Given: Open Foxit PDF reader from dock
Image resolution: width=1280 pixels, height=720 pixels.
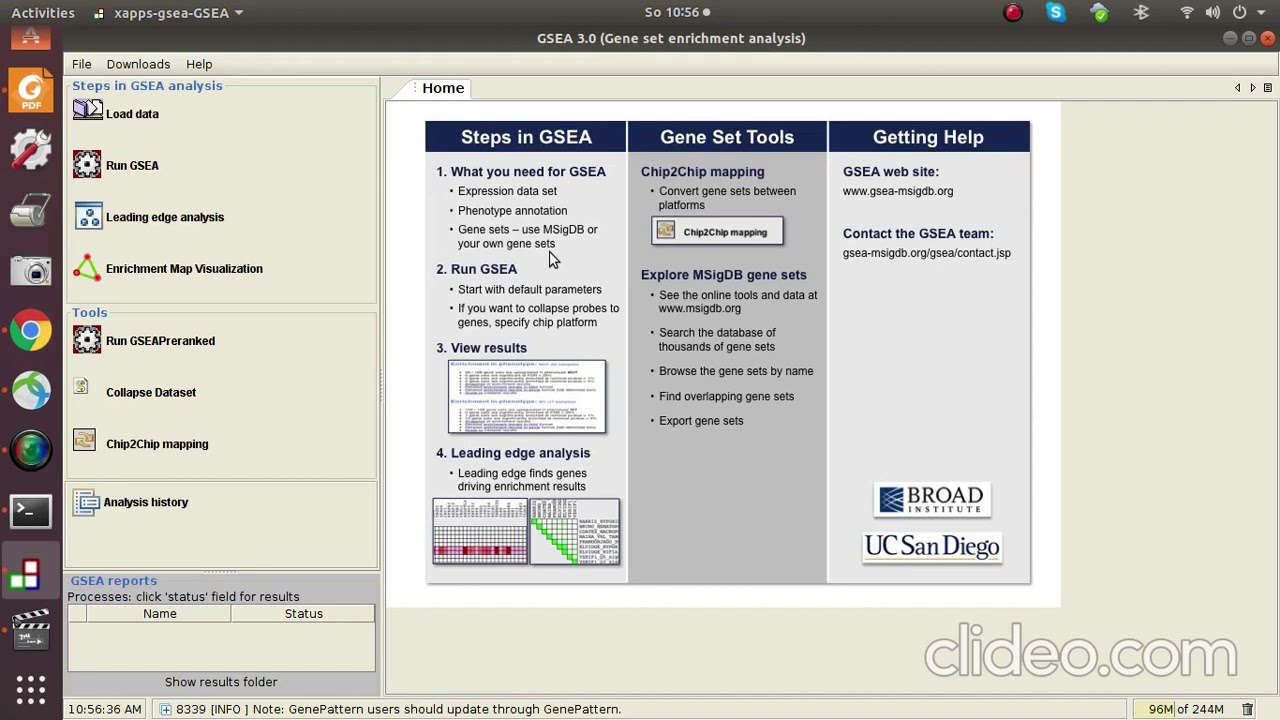Looking at the screenshot, I should pos(31,91).
